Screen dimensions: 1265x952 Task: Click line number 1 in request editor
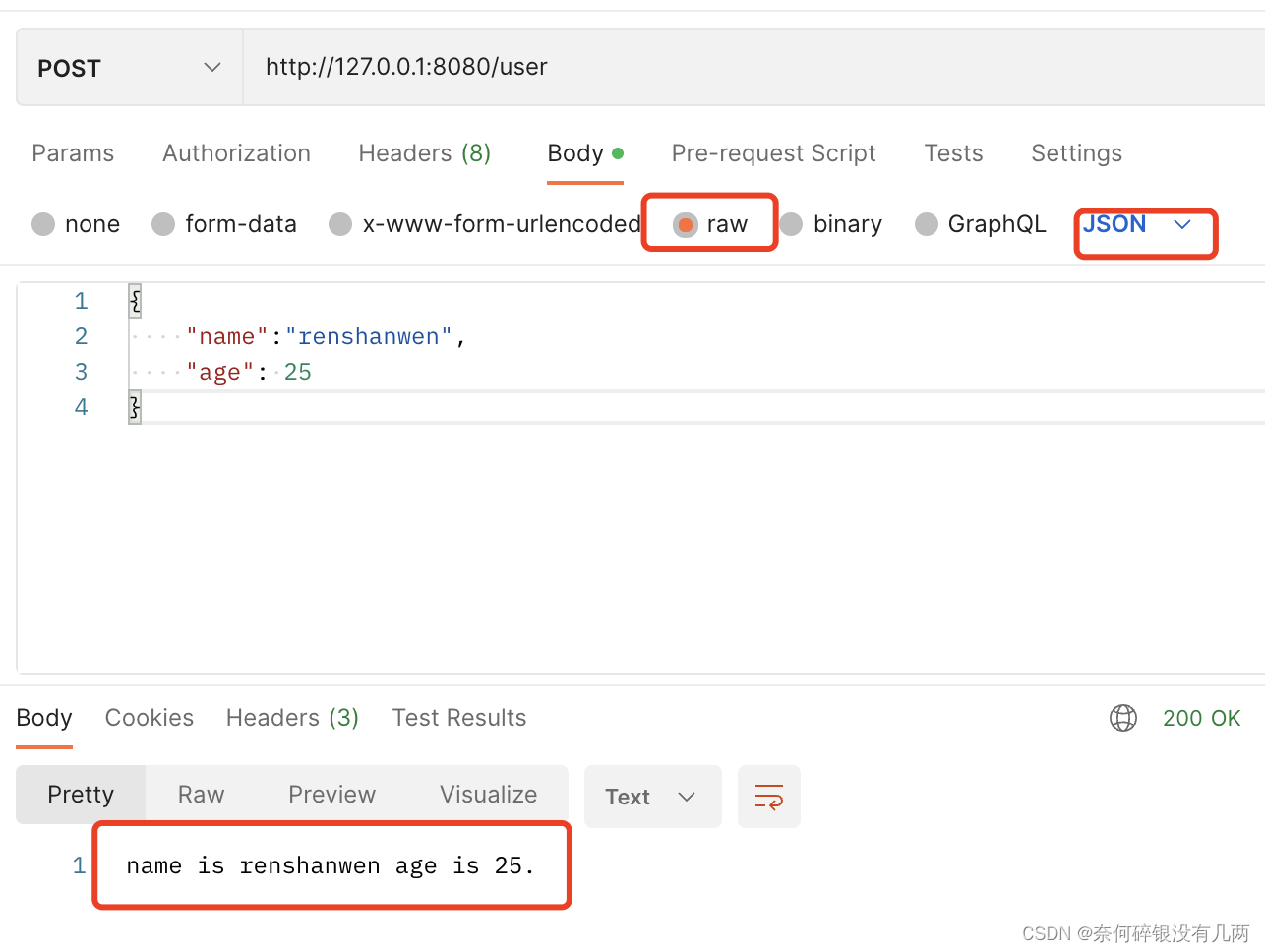(81, 301)
